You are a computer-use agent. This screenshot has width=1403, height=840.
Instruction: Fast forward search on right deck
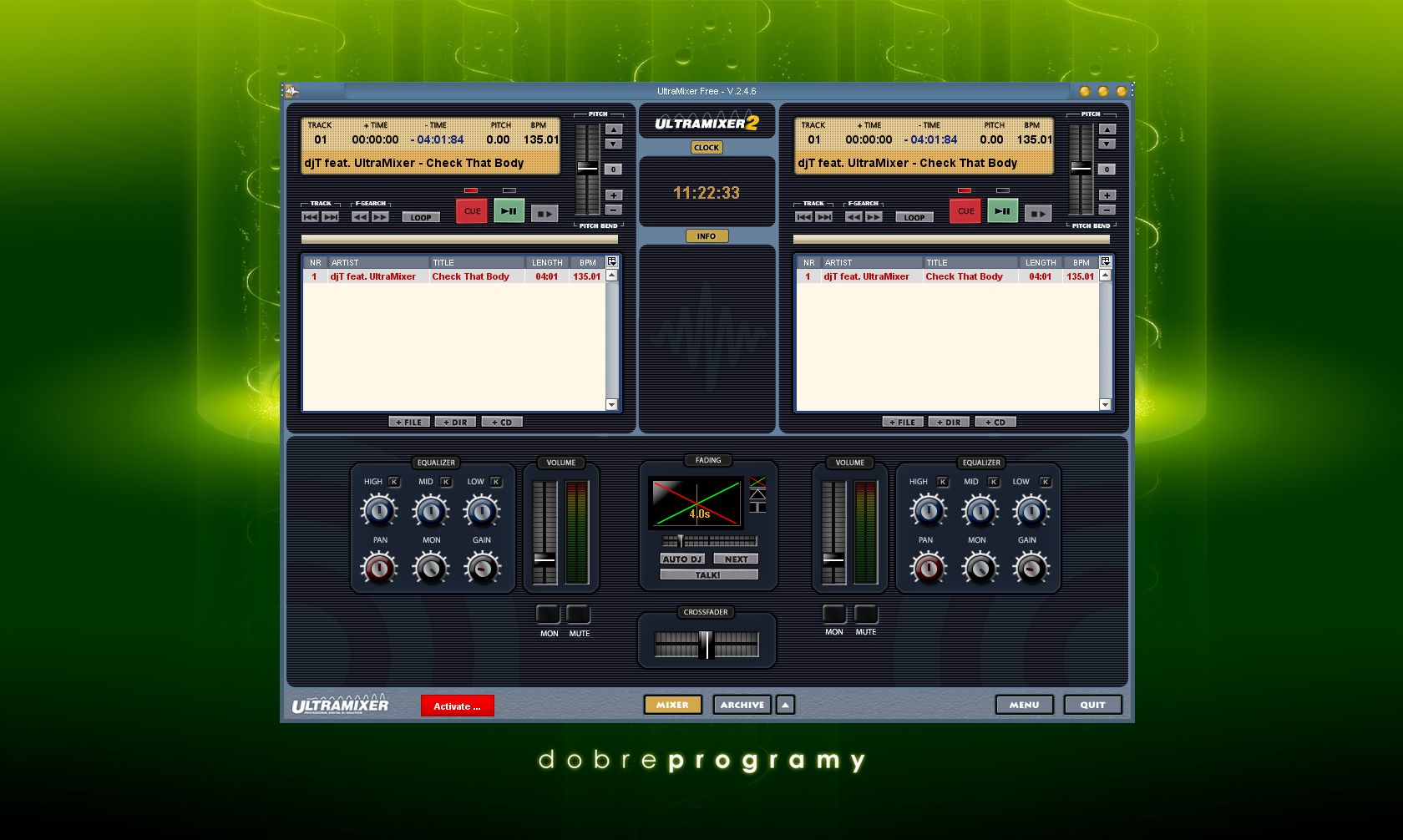[x=874, y=217]
